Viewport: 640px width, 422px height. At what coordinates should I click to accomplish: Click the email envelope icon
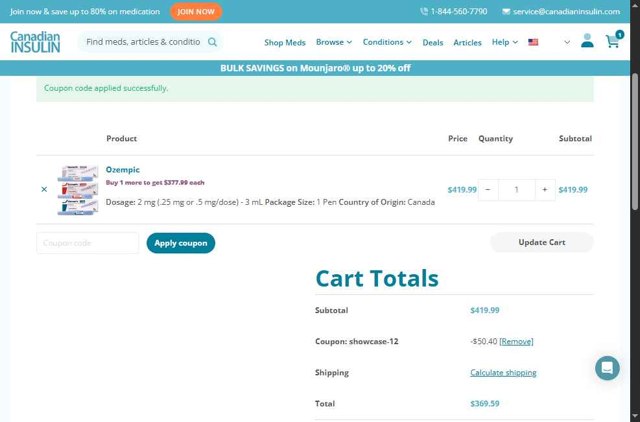click(506, 11)
